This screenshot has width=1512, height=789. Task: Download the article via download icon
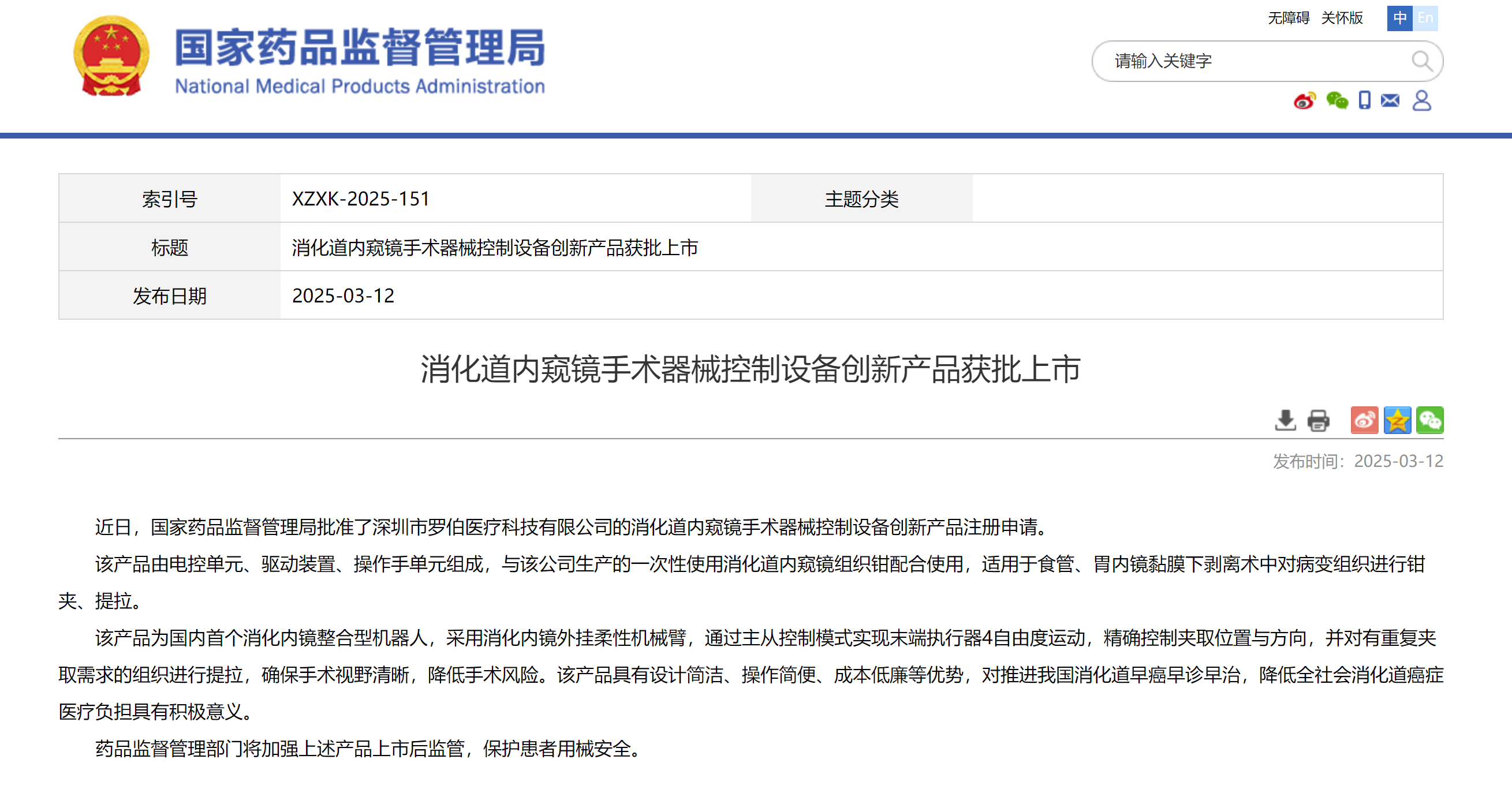1286,420
